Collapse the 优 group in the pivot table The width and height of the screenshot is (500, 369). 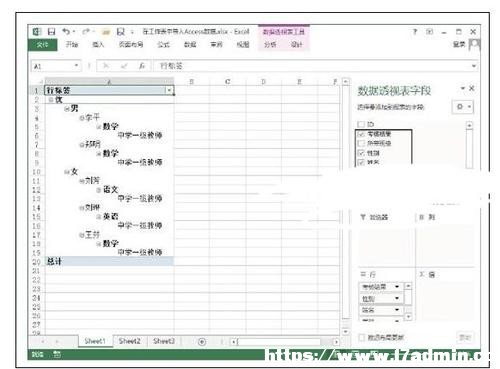point(51,100)
